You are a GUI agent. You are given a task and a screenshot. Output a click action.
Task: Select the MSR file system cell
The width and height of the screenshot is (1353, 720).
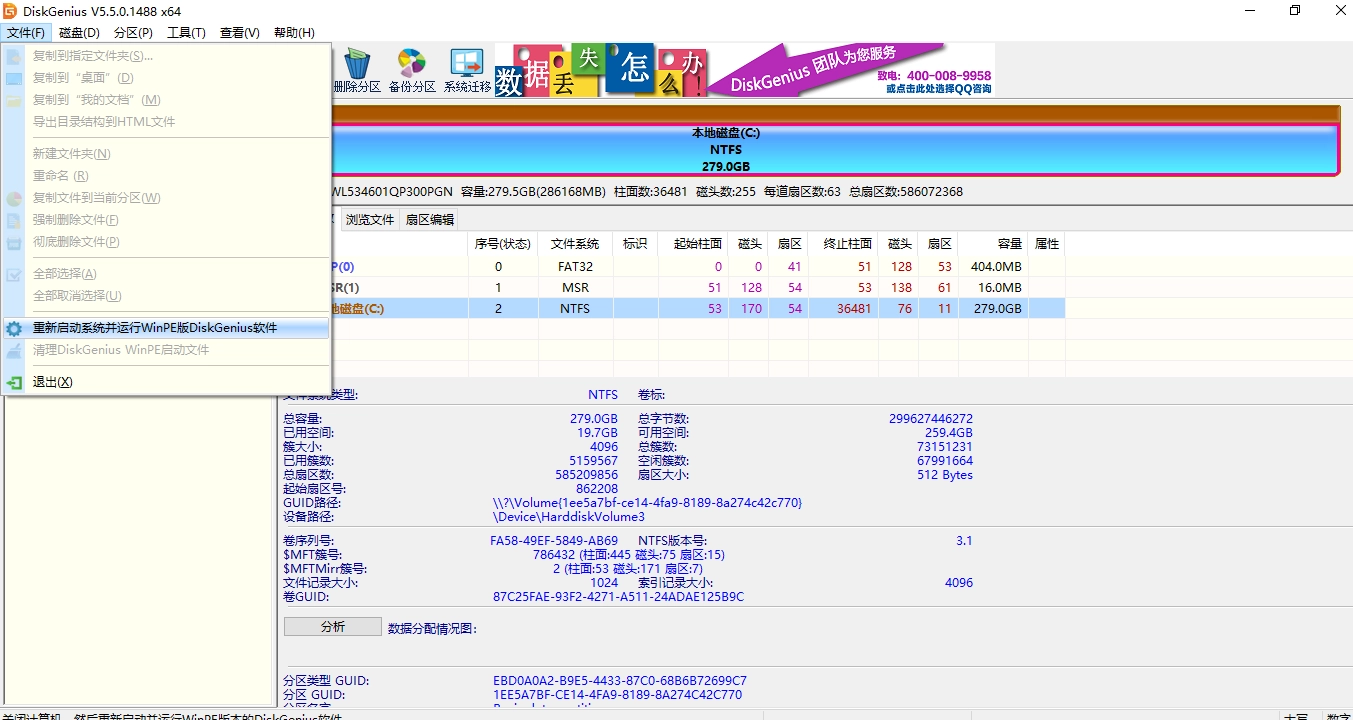click(x=576, y=288)
